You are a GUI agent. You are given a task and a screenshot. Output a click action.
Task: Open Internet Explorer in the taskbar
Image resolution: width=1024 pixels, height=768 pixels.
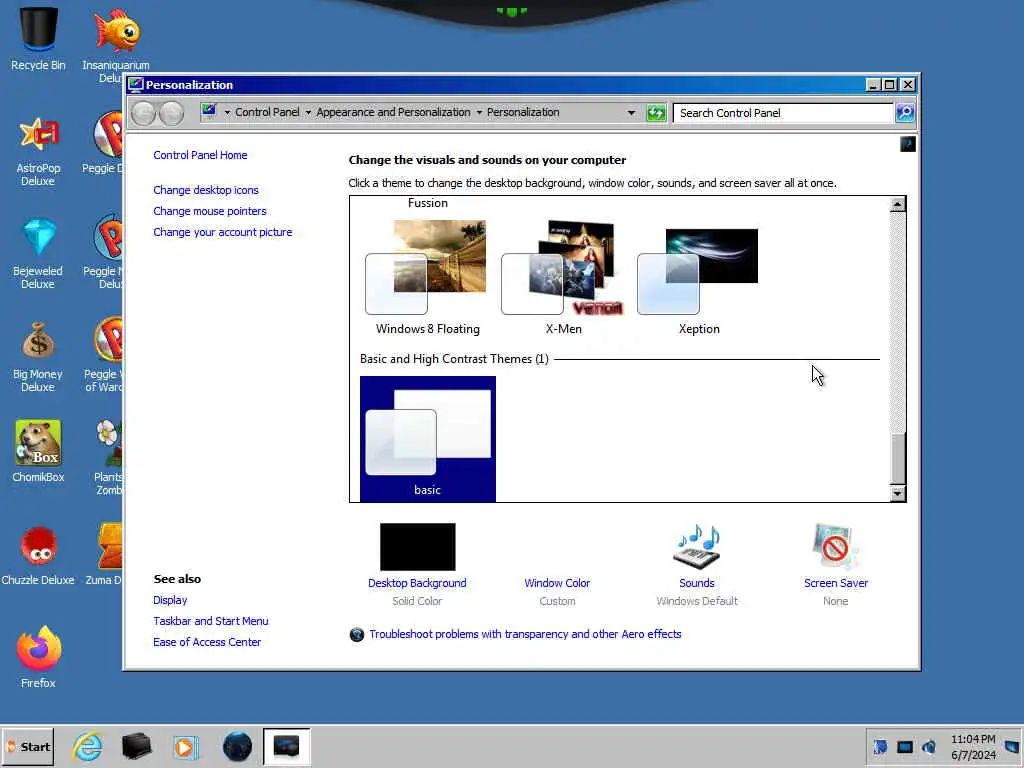pyautogui.click(x=88, y=746)
